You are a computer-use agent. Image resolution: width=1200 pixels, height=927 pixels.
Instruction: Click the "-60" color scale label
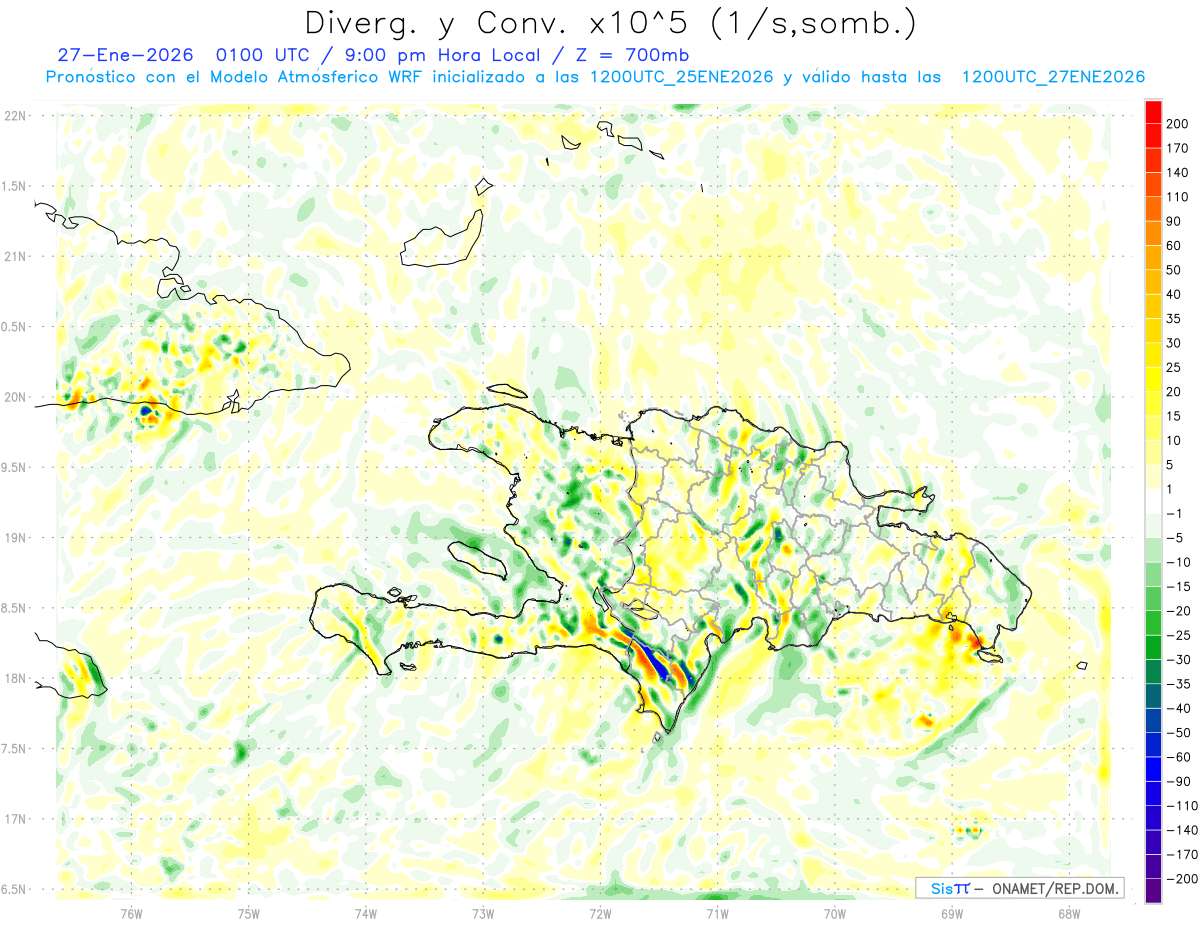pos(1178,757)
